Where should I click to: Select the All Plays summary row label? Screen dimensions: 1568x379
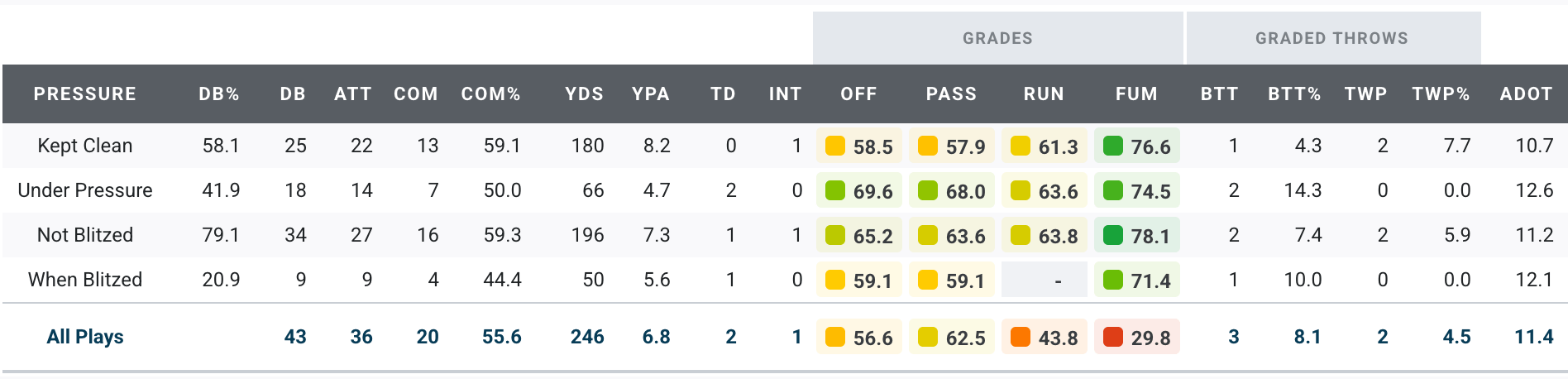pos(84,337)
